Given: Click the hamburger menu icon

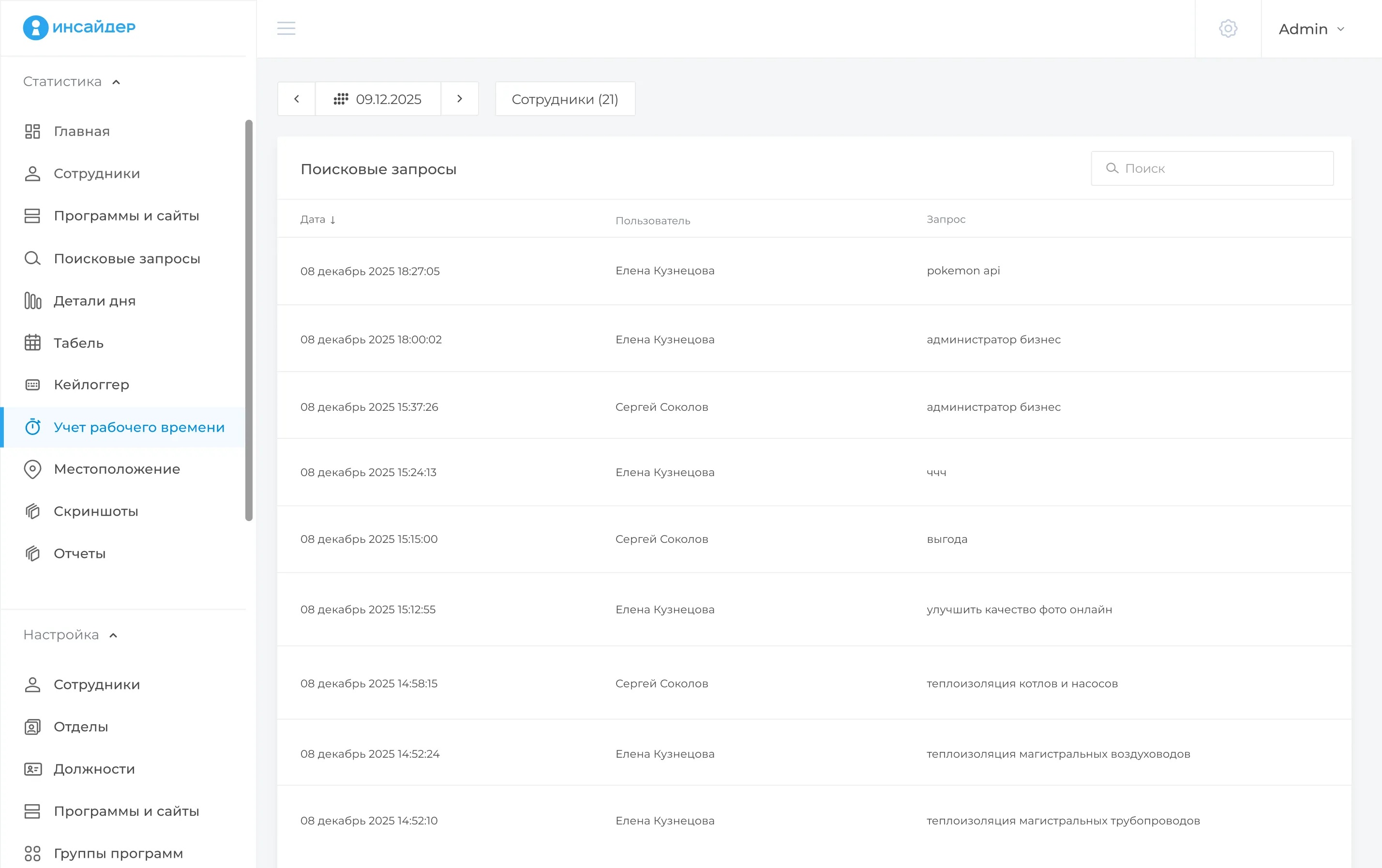Looking at the screenshot, I should pos(286,28).
